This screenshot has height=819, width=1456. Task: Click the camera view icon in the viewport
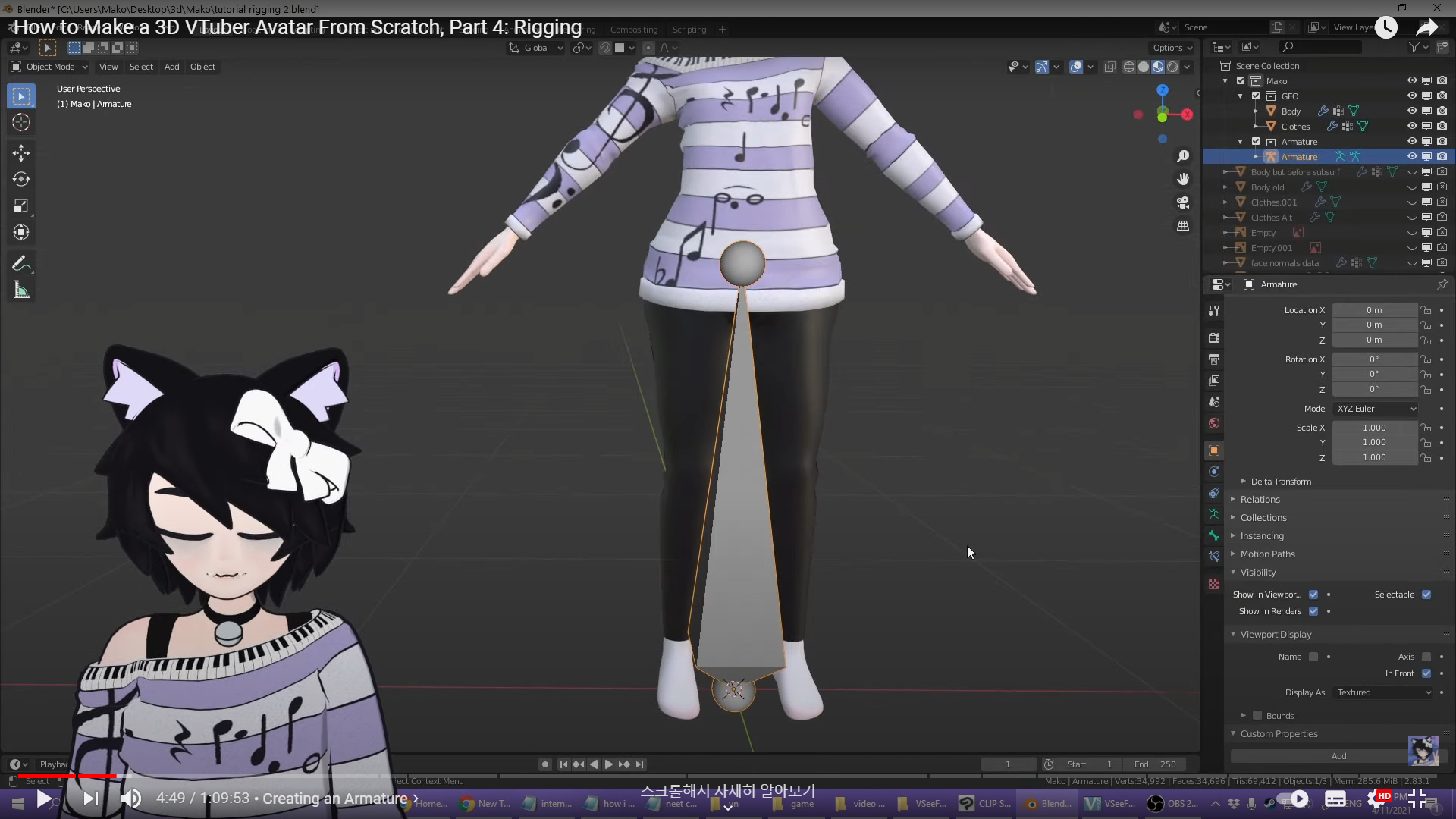(x=1183, y=202)
